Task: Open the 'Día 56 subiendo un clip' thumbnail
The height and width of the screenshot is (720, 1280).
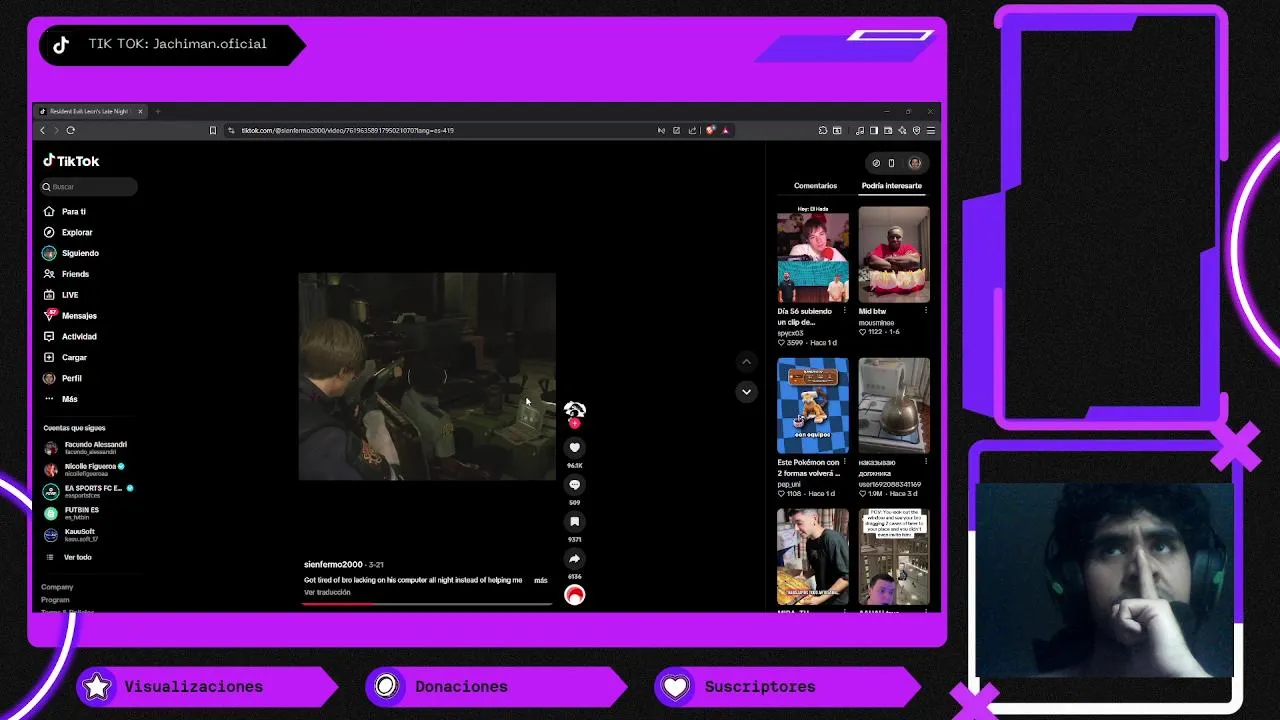Action: (x=813, y=255)
